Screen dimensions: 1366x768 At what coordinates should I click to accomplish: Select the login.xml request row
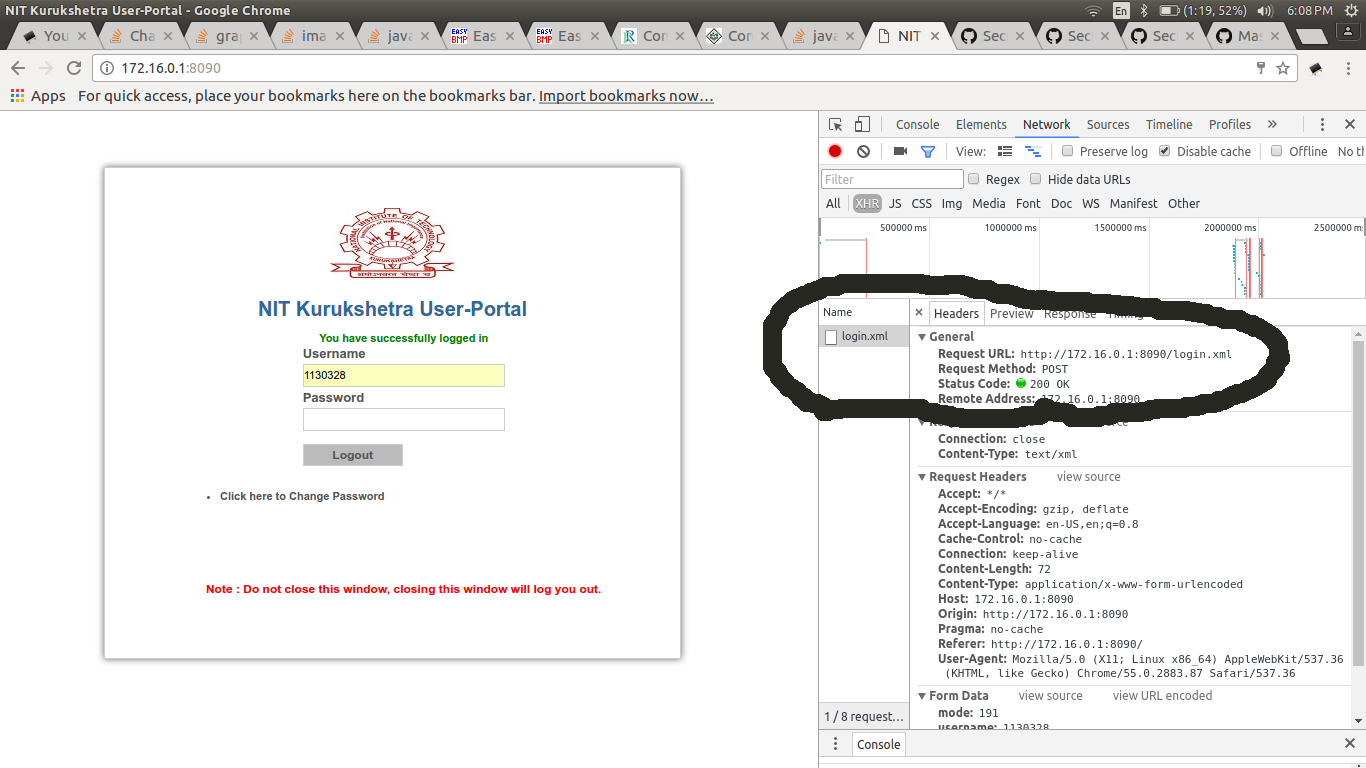click(x=864, y=337)
